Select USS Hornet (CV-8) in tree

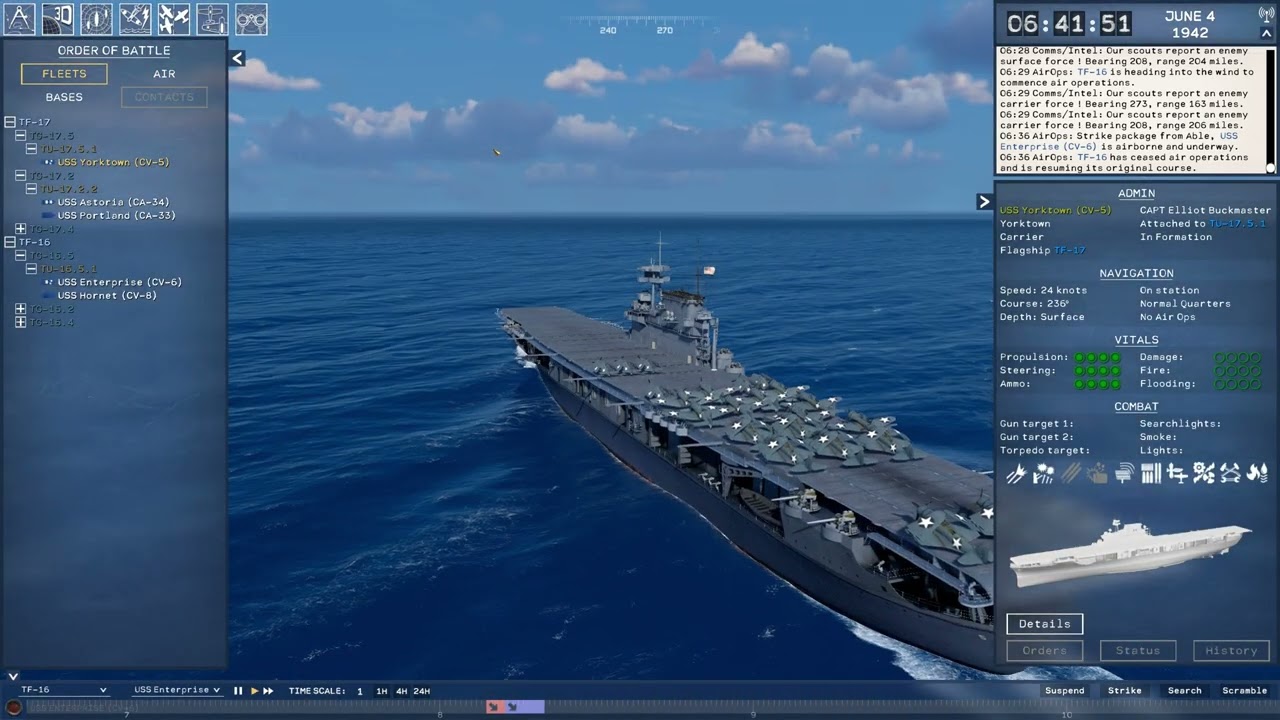tap(107, 295)
